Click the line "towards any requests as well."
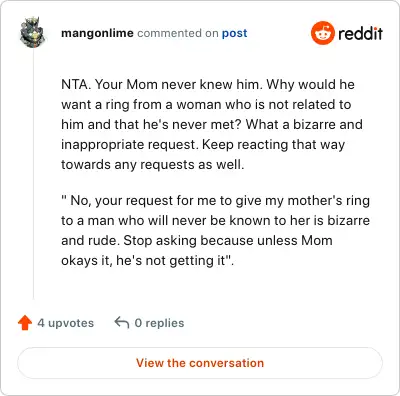This screenshot has width=400, height=396. point(153,165)
